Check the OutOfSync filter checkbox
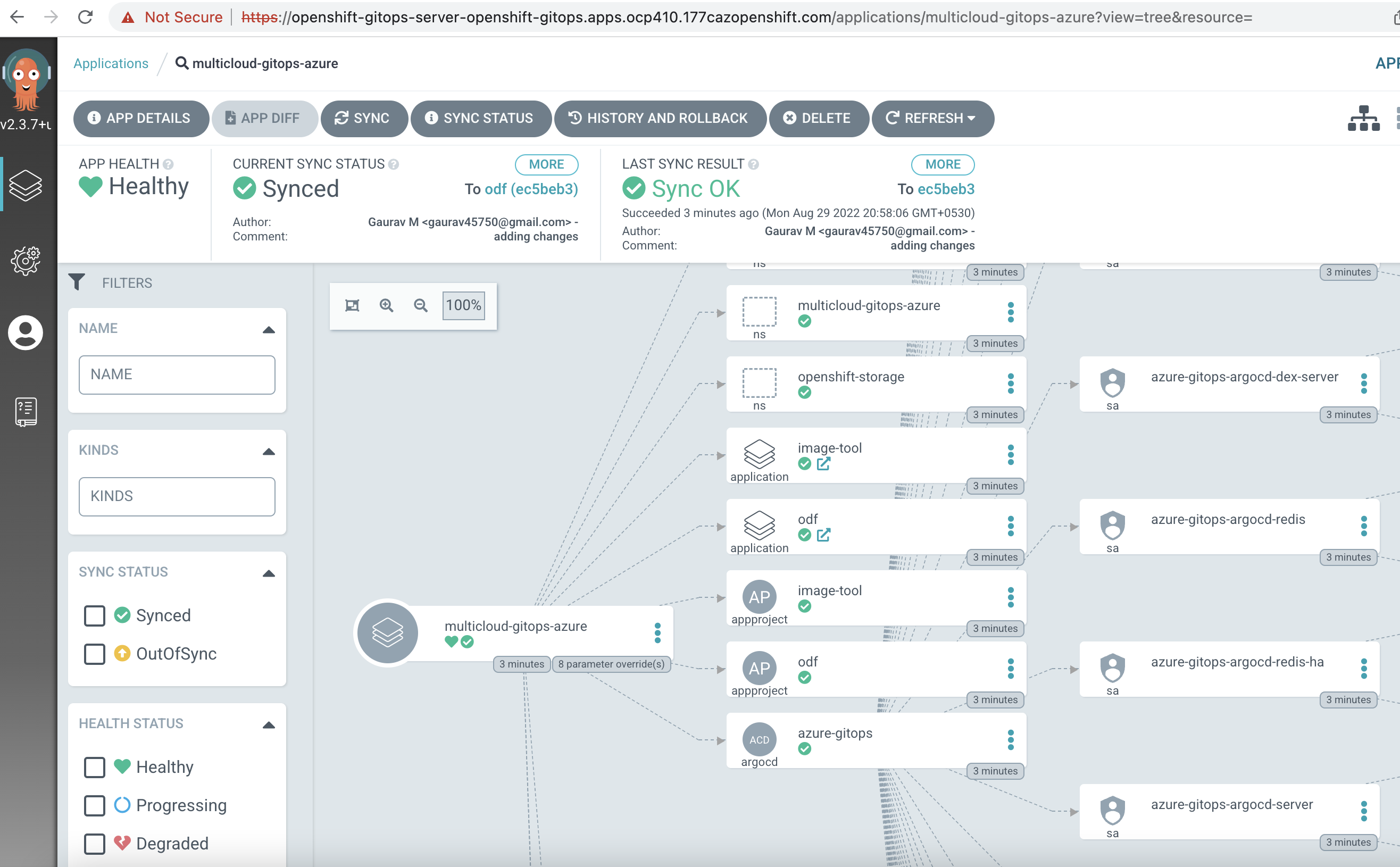1400x867 pixels. tap(95, 654)
